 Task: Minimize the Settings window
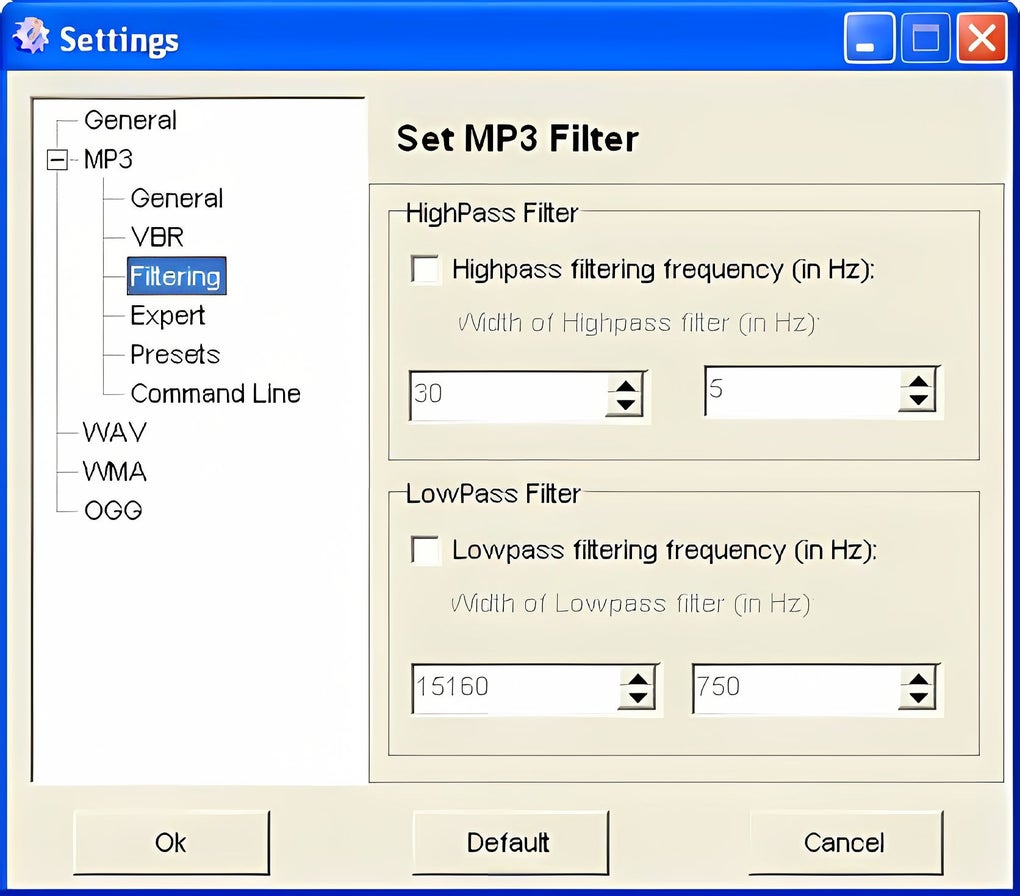click(x=869, y=38)
